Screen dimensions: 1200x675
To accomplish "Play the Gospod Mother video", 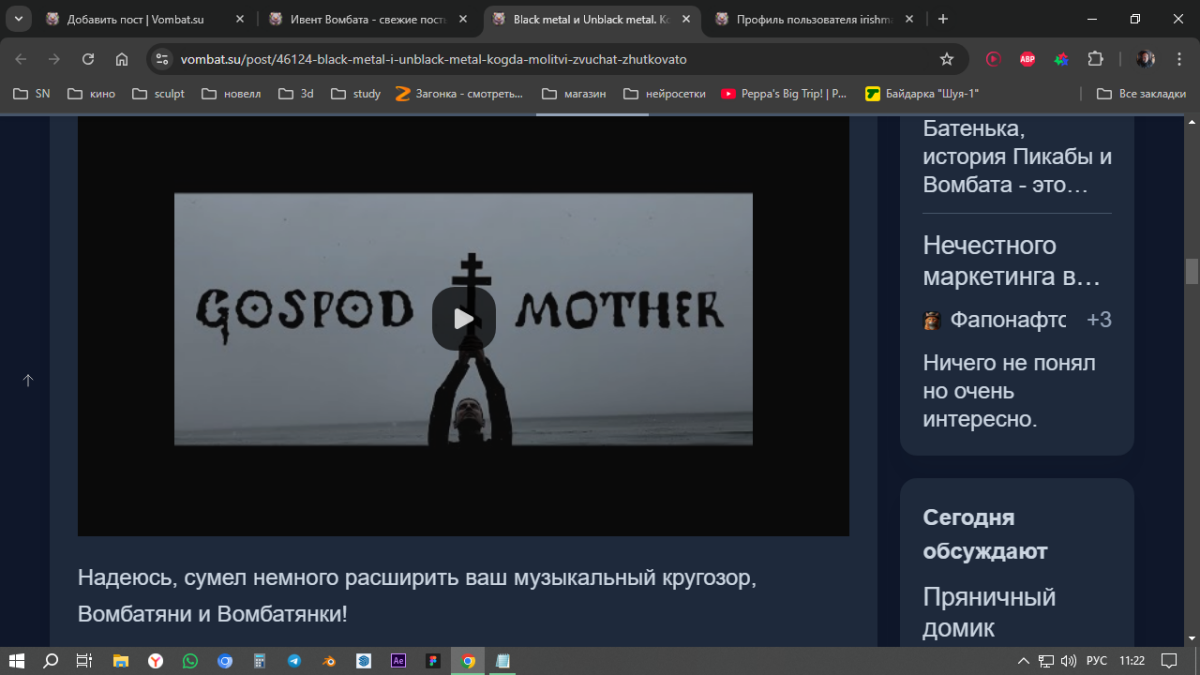I will [x=463, y=319].
